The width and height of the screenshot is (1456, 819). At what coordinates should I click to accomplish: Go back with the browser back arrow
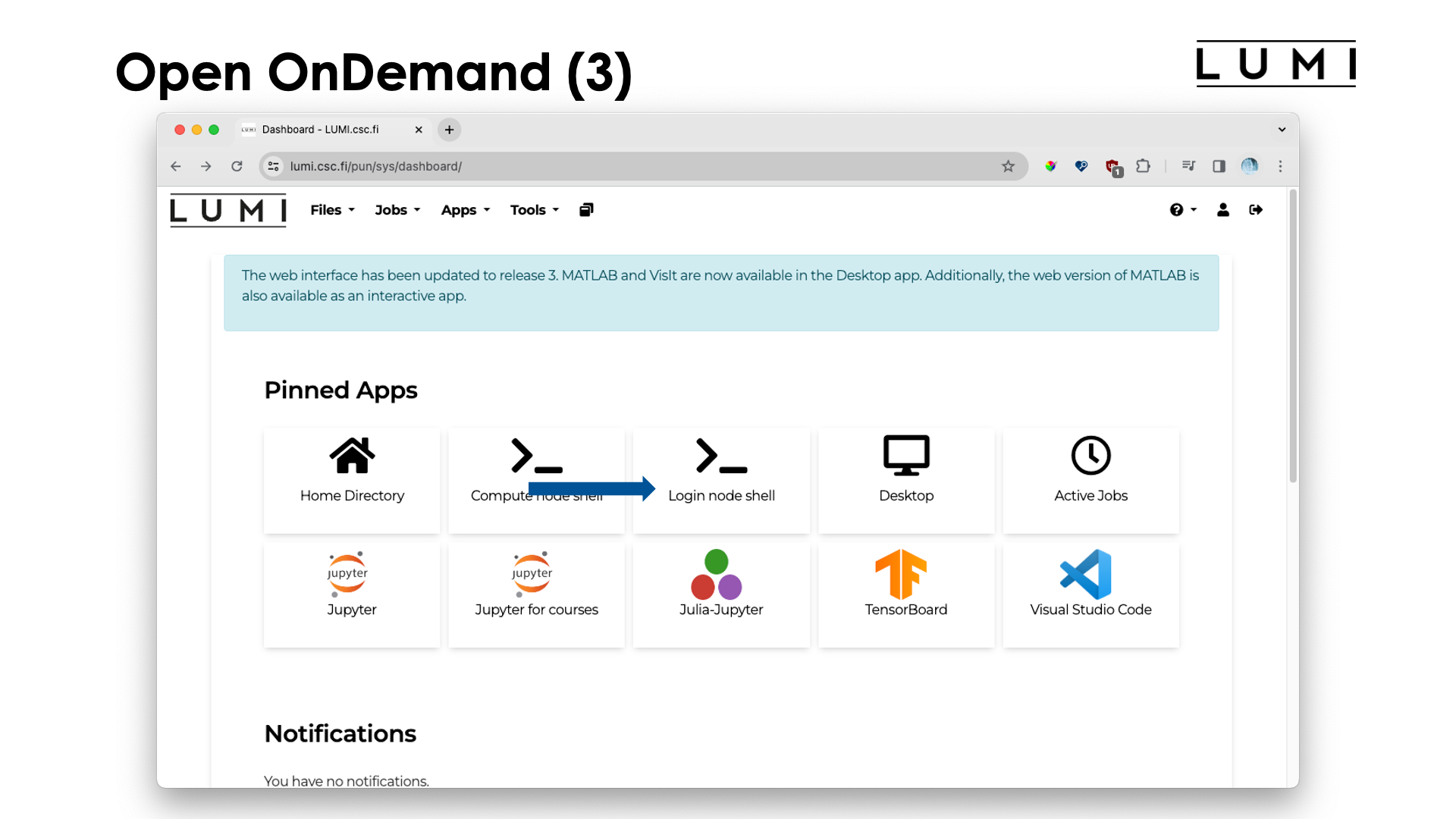176,166
